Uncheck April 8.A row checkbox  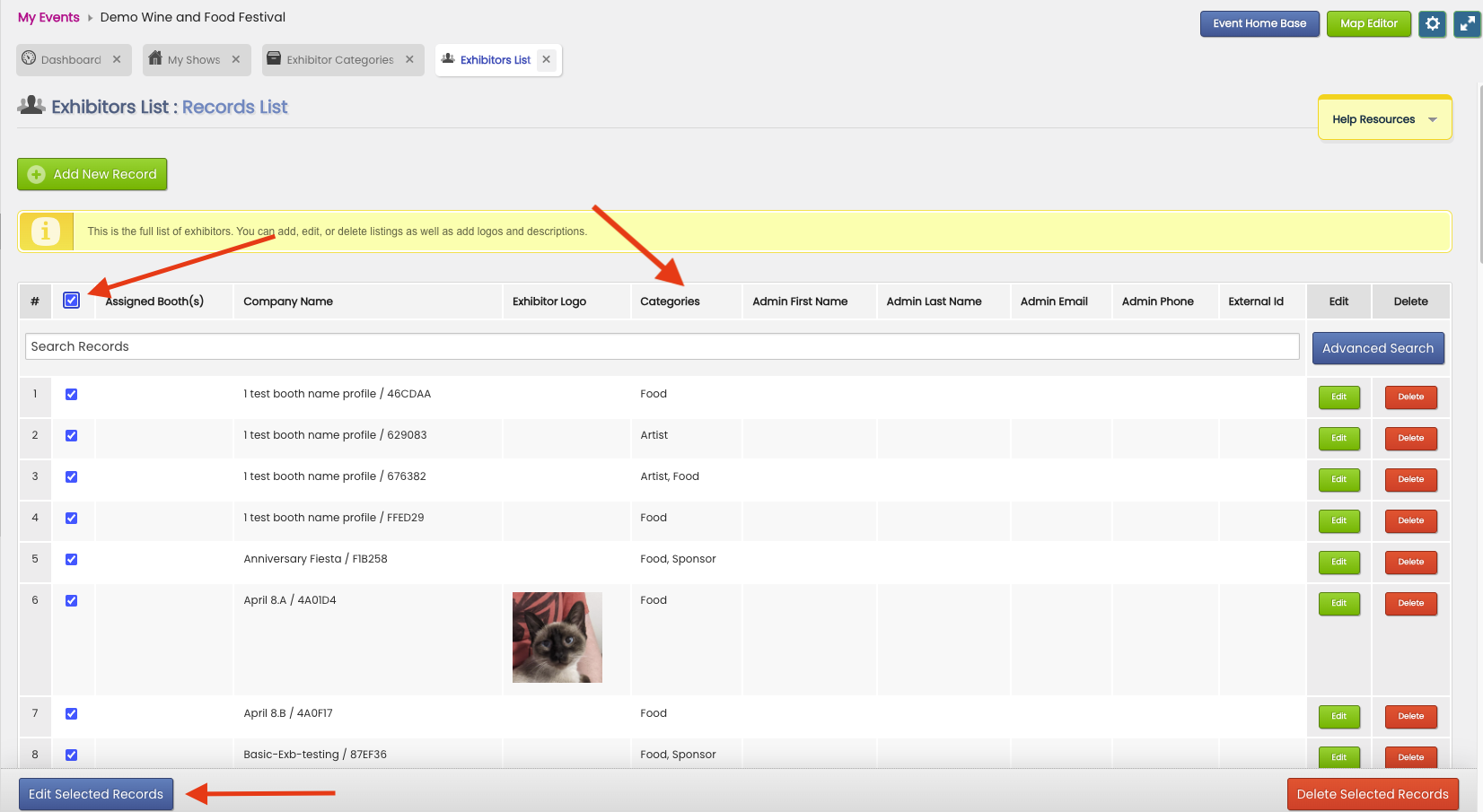pos(72,600)
